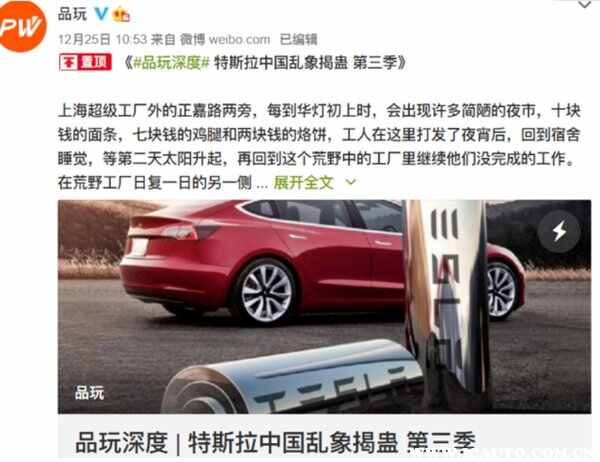The image size is (600, 462).
Task: Open the #品玩深度# hashtag topic
Action: (171, 63)
